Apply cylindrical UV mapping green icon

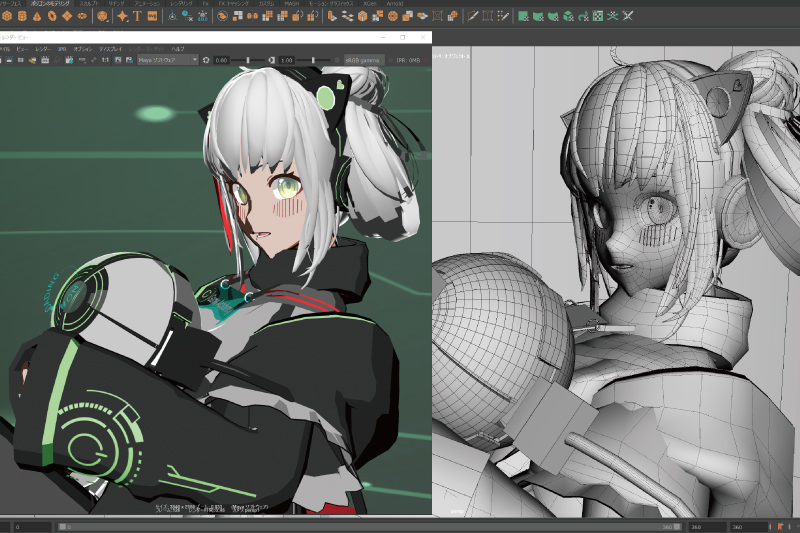pyautogui.click(x=538, y=16)
